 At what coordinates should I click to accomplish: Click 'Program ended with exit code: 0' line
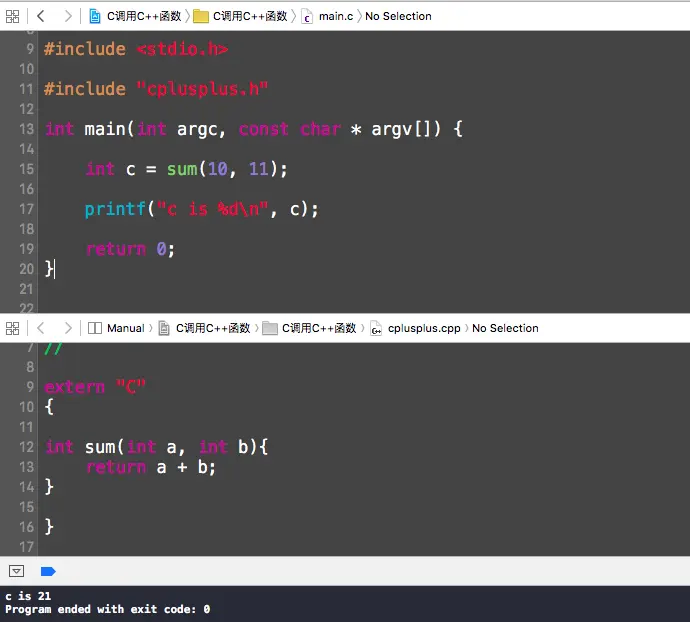108,609
